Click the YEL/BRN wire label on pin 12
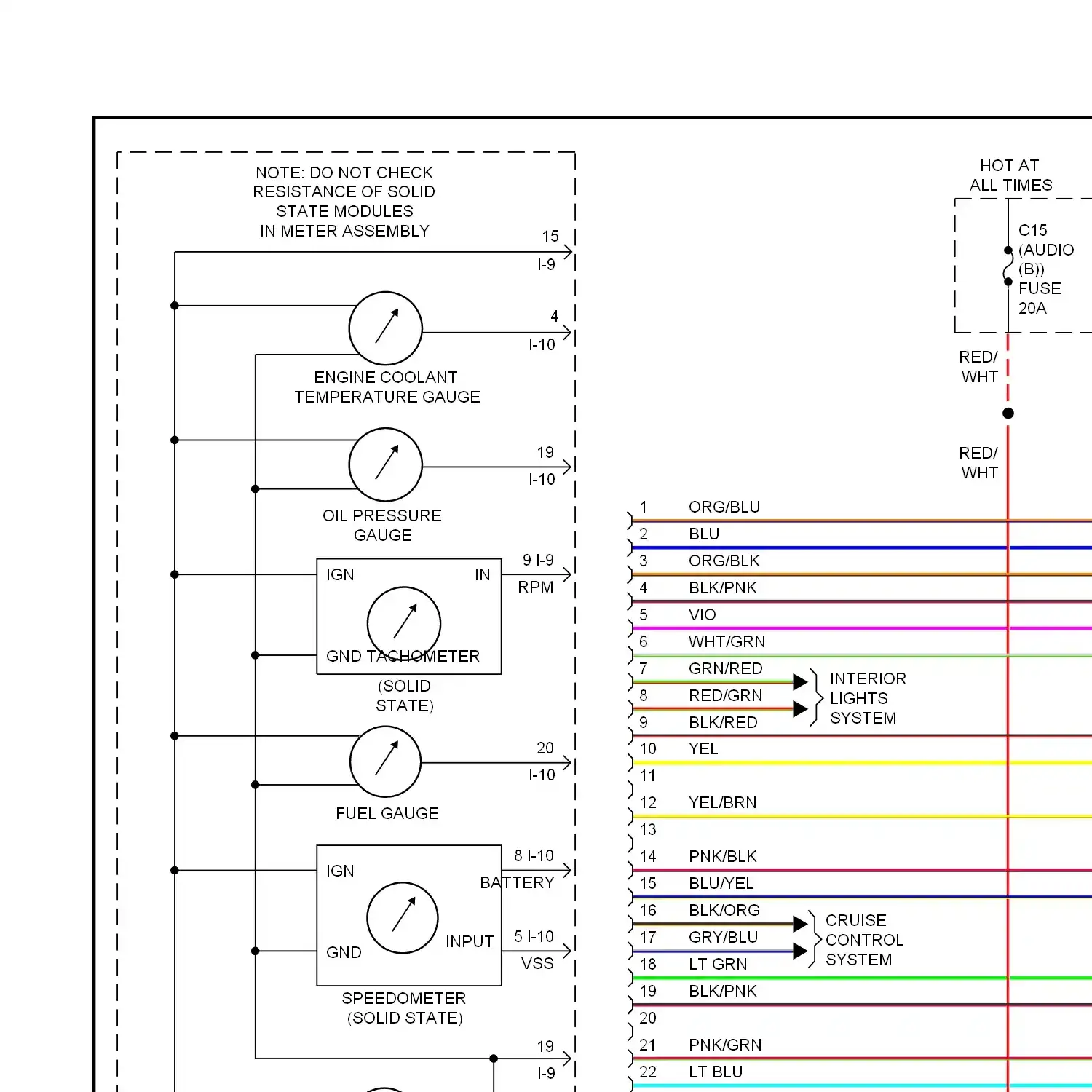The height and width of the screenshot is (1092, 1092). click(x=723, y=802)
